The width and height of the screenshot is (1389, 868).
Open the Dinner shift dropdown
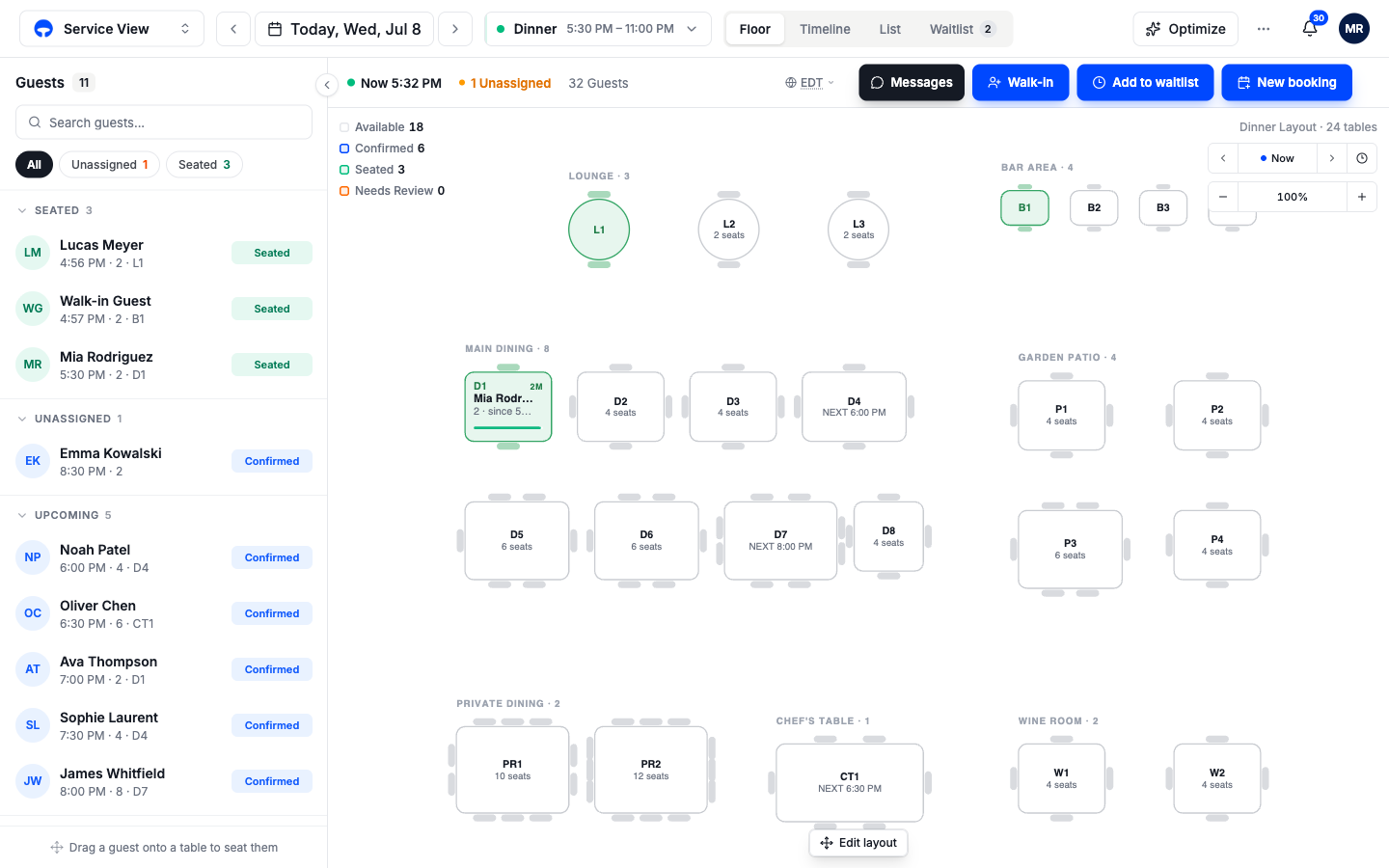(598, 29)
